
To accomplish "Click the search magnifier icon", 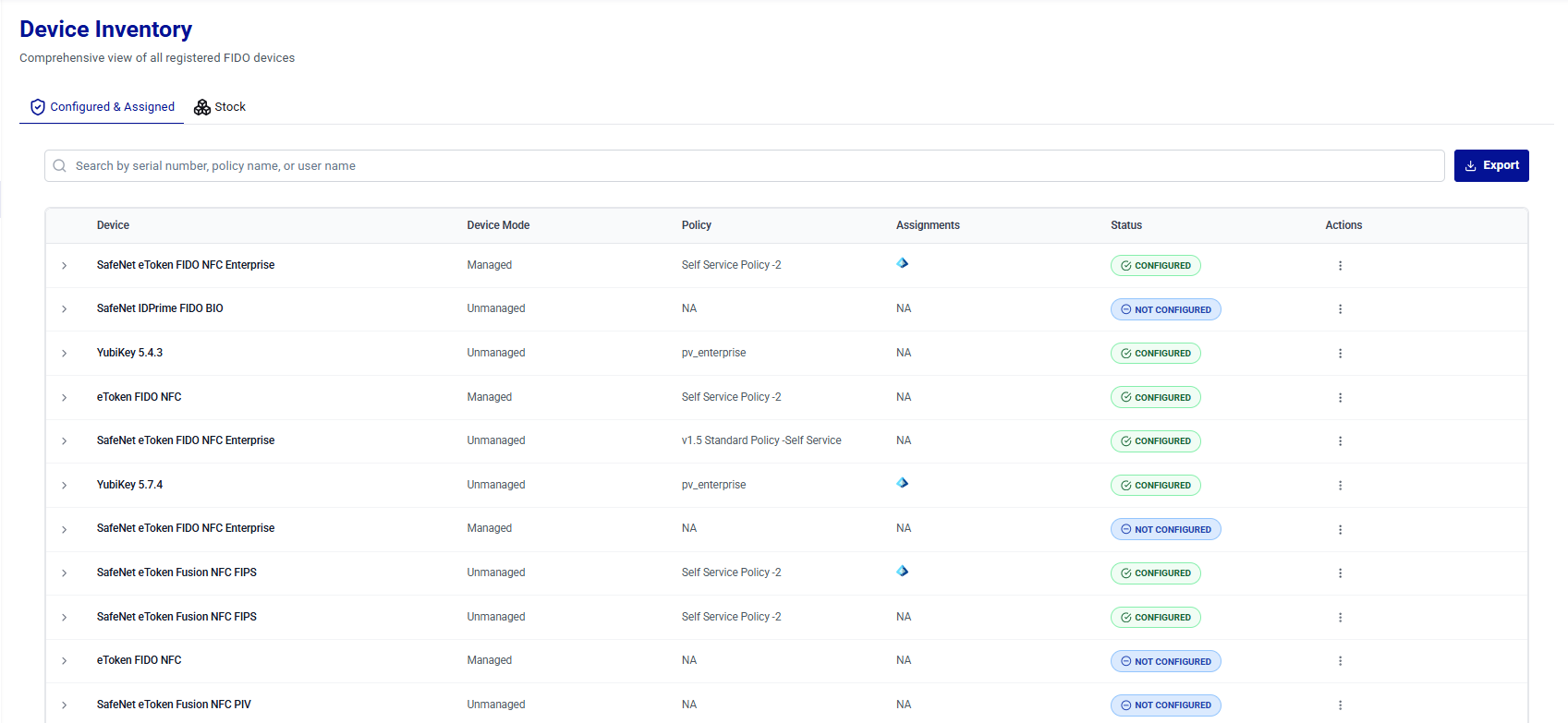I will (x=59, y=166).
